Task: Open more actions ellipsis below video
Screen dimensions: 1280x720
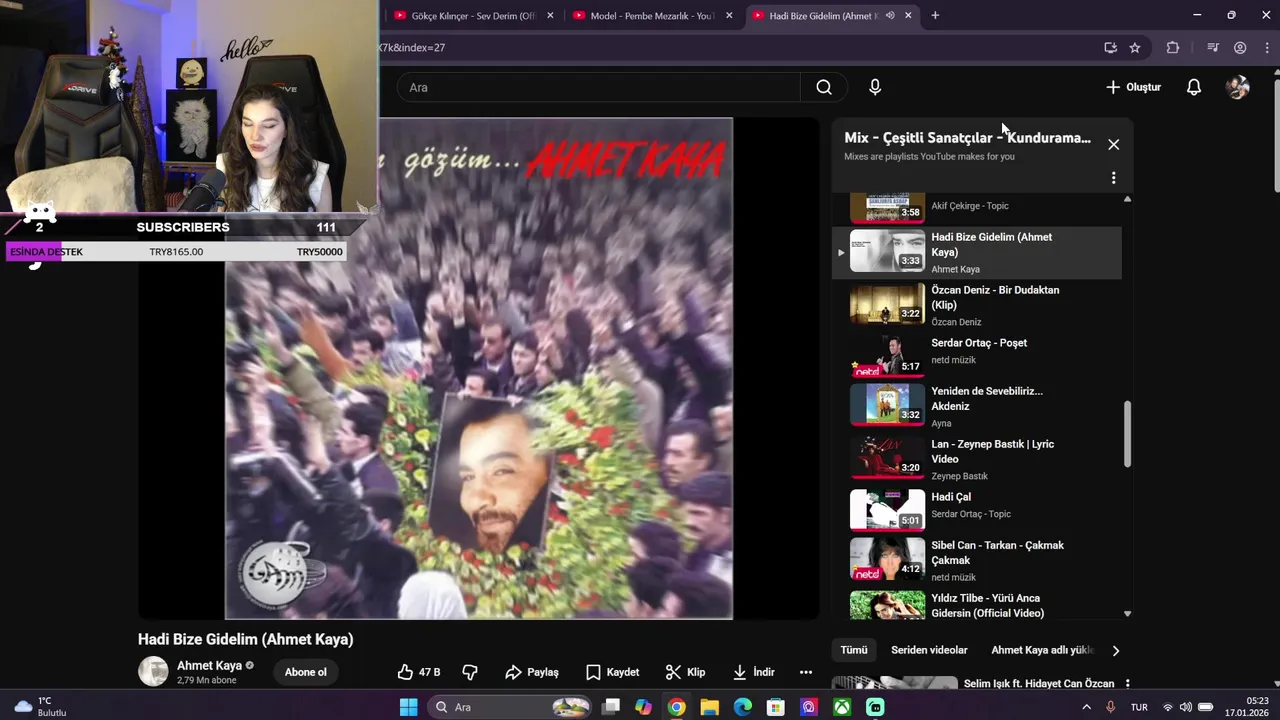Action: [x=806, y=672]
